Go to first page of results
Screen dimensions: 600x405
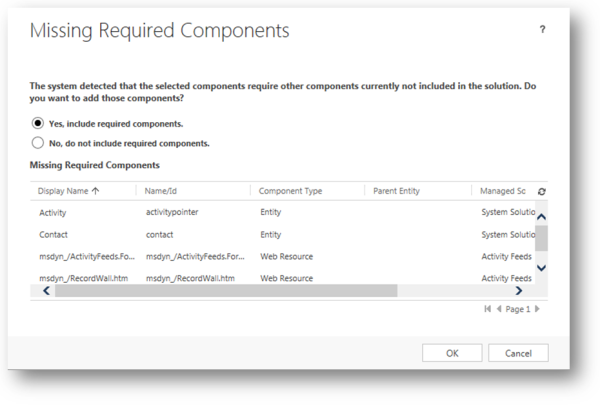488,309
